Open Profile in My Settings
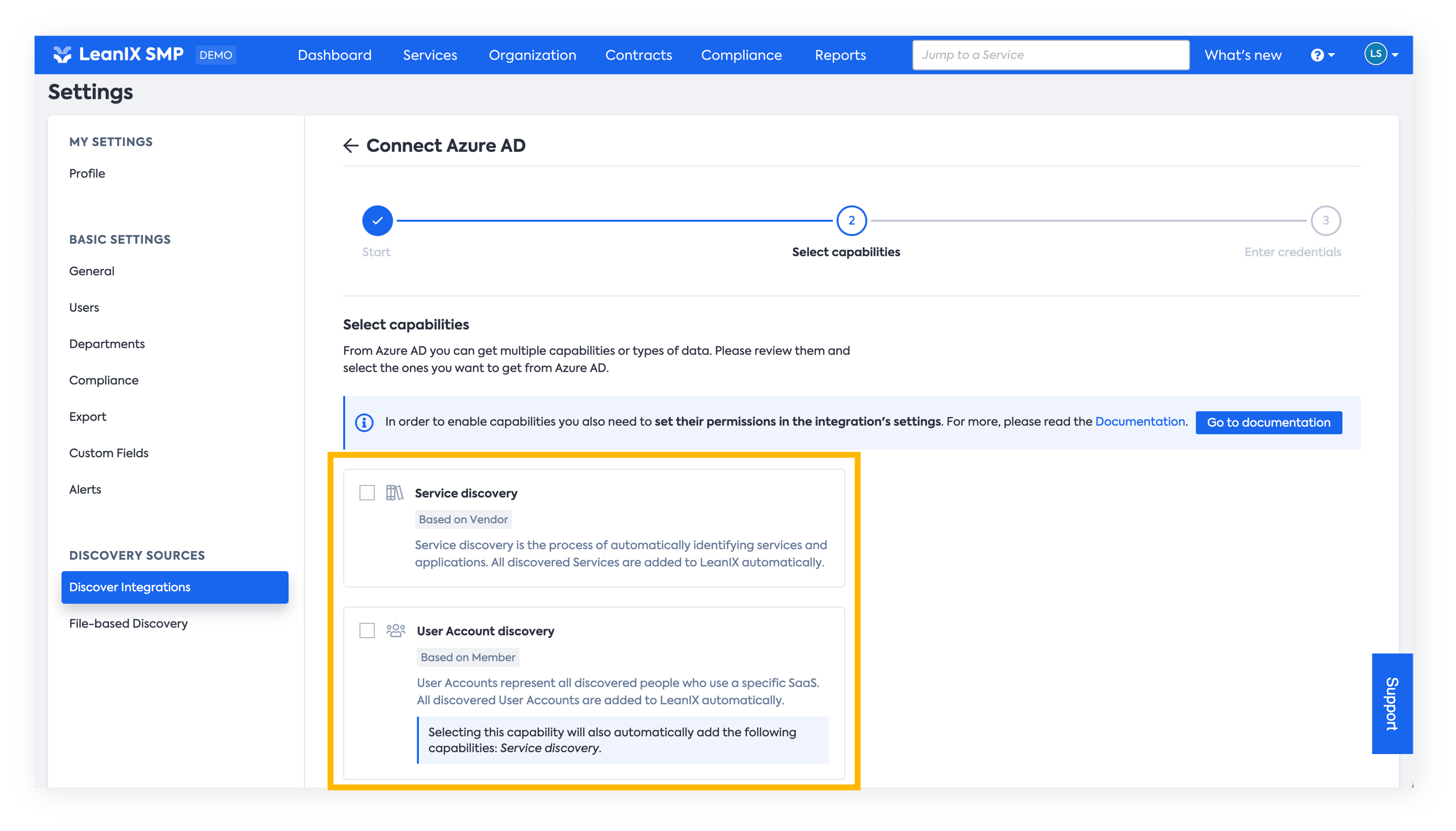Image resolution: width=1456 pixels, height=831 pixels. click(x=87, y=173)
